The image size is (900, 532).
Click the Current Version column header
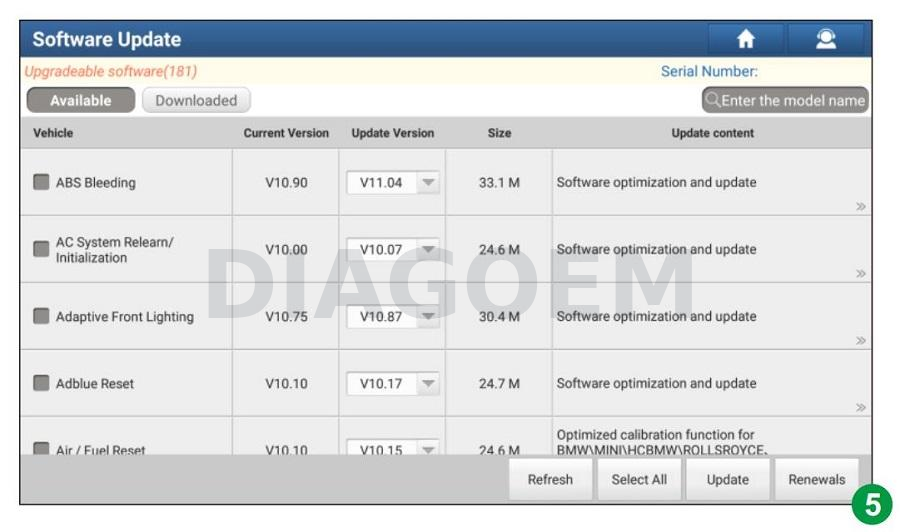(286, 133)
